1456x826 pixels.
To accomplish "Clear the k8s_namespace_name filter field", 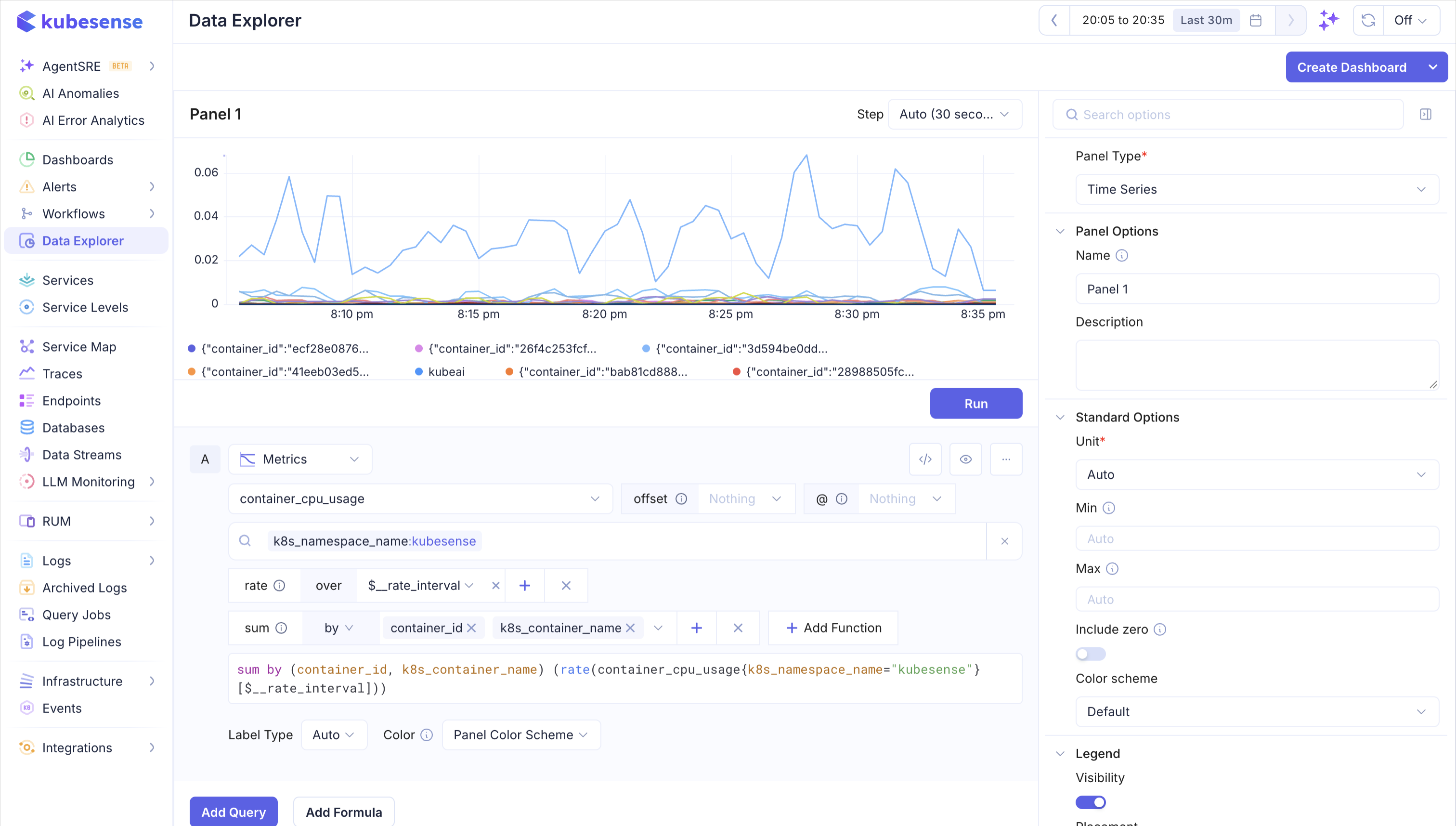I will tap(1004, 541).
